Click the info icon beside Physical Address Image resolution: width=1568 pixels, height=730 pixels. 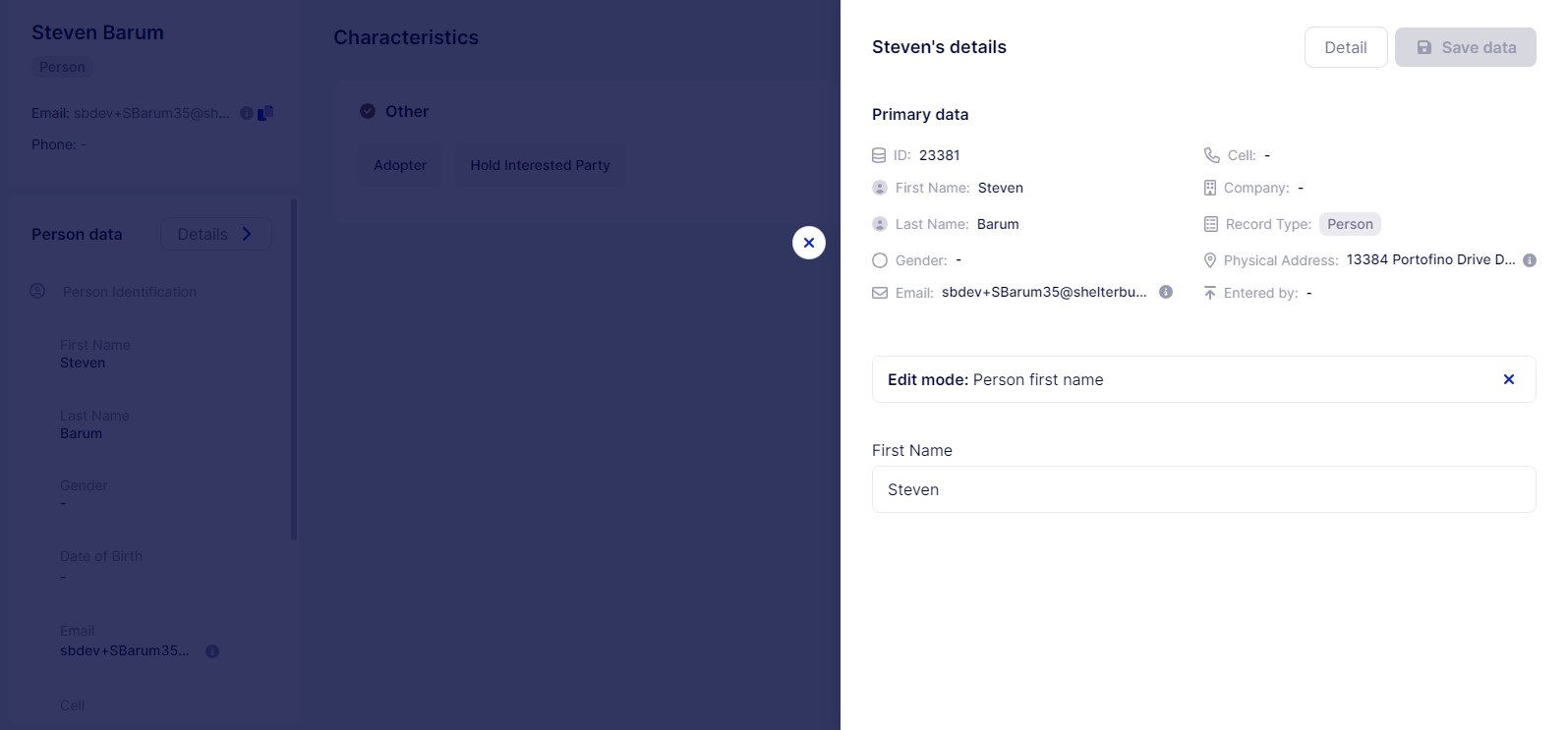1530,260
